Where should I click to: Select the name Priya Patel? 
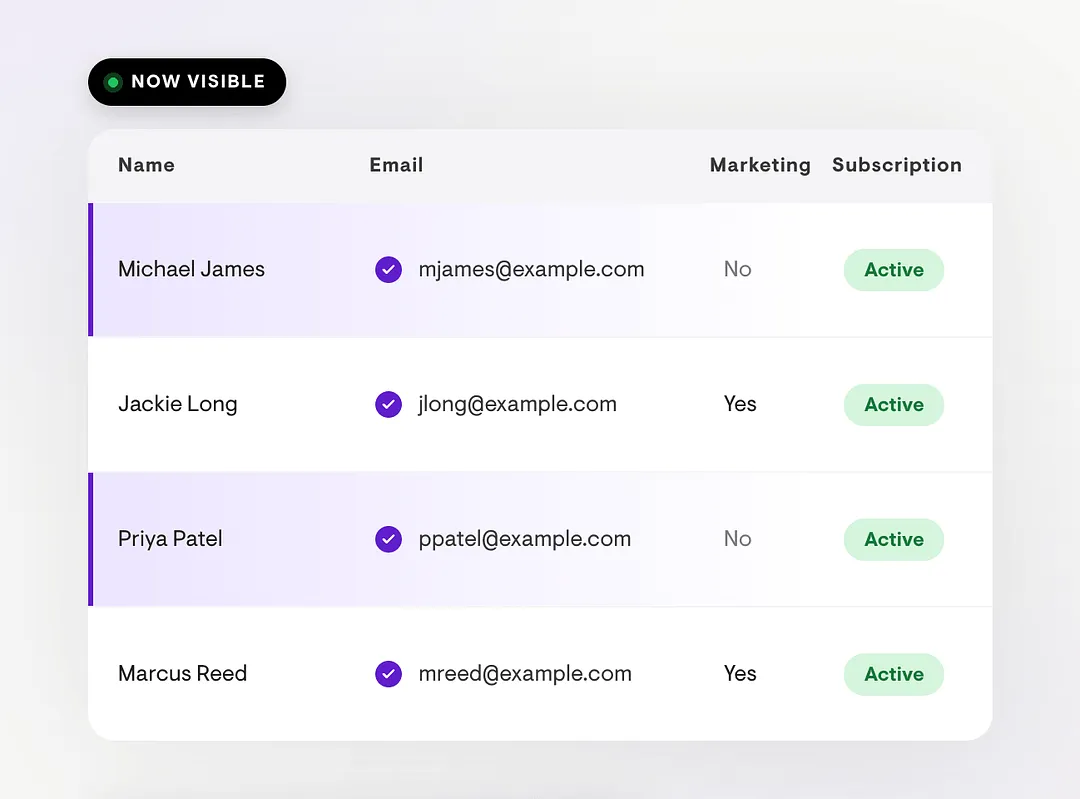tap(170, 539)
